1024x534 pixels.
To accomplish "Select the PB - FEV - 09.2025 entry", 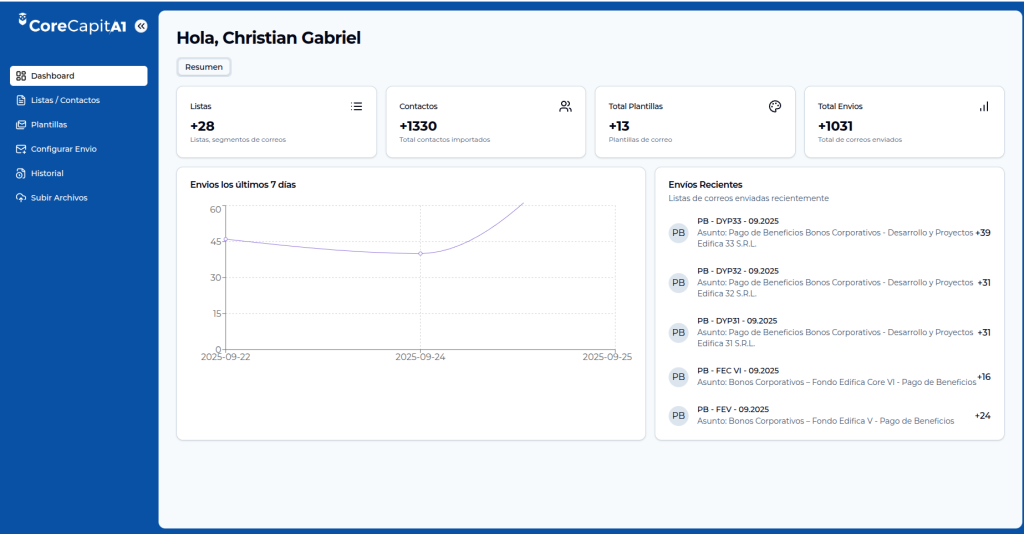I will point(733,409).
